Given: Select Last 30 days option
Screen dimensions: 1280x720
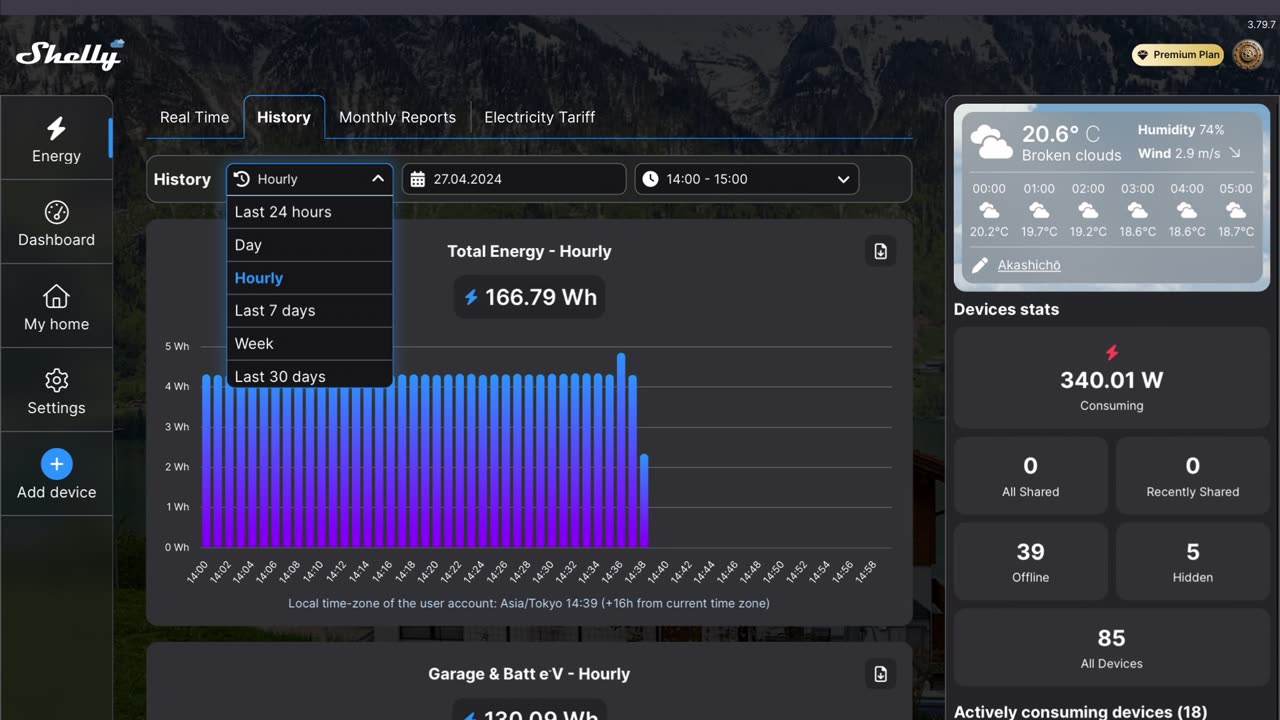Looking at the screenshot, I should (x=309, y=375).
